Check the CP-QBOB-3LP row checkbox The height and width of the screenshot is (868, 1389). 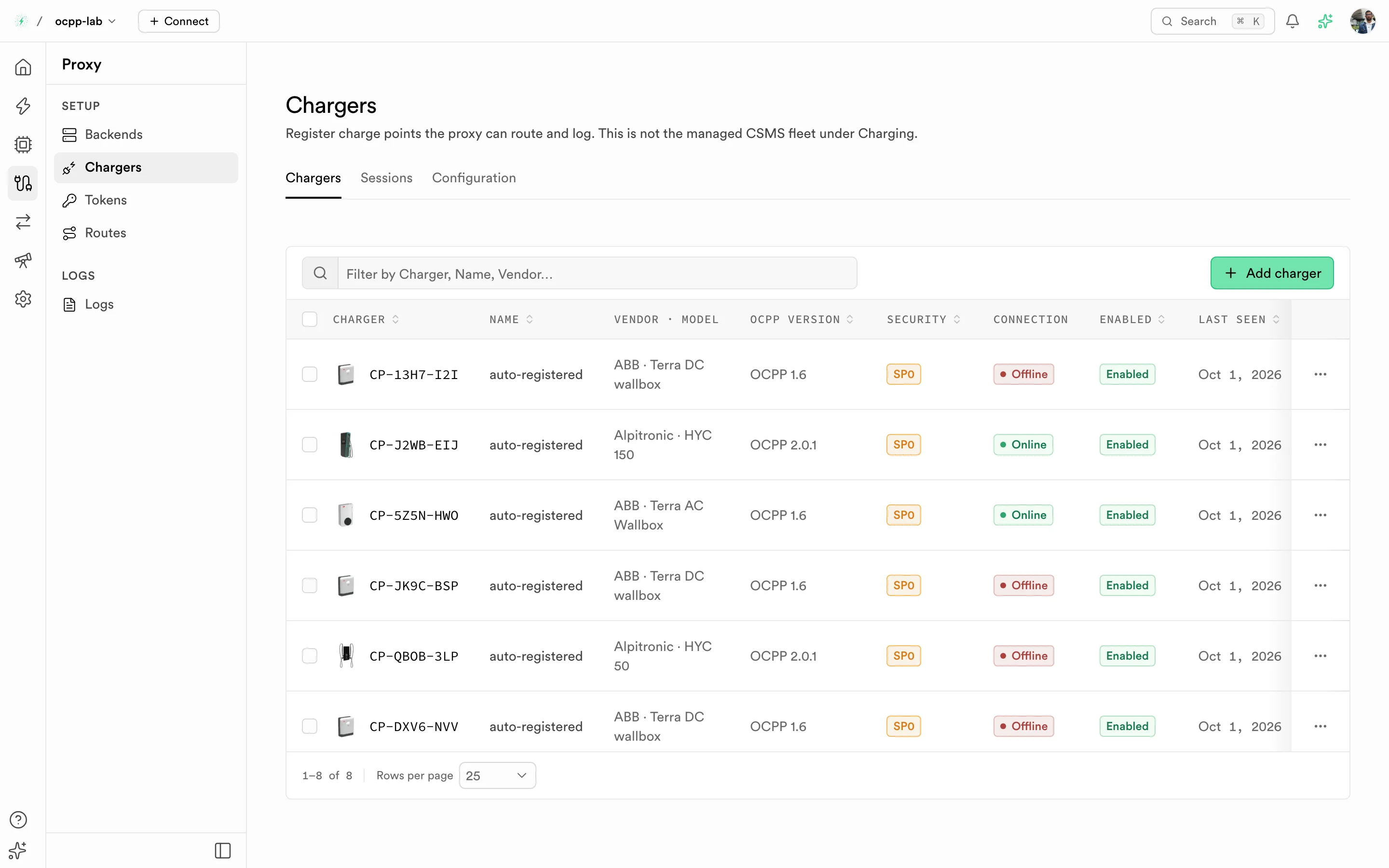[310, 656]
